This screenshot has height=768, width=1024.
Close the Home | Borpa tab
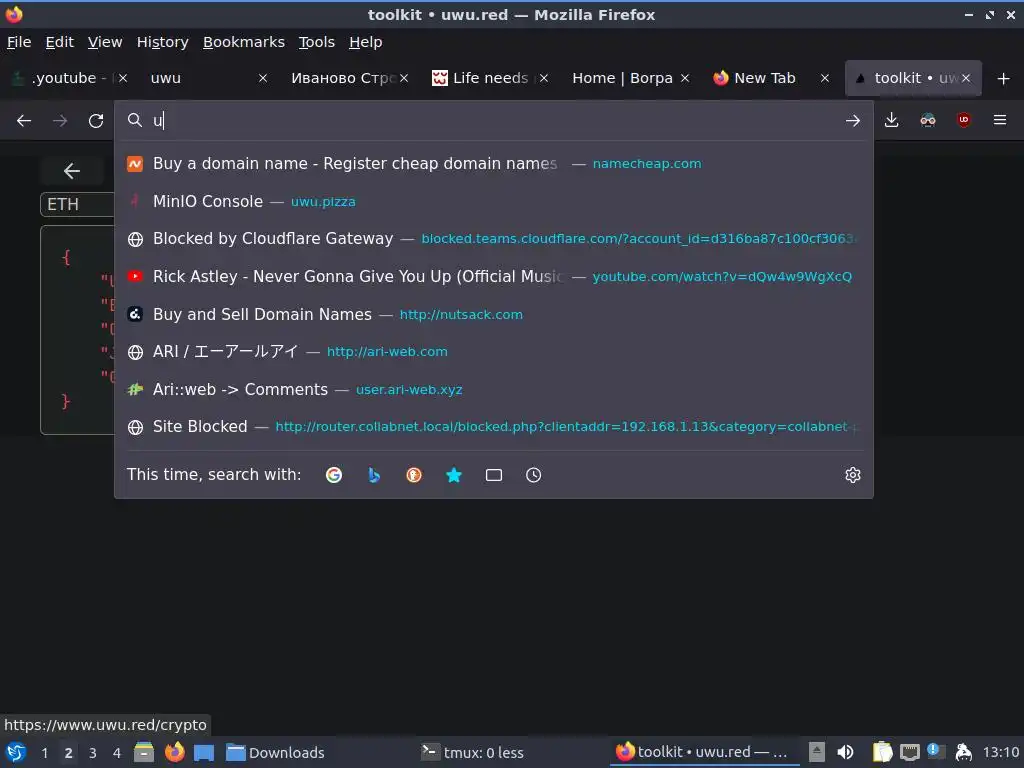tap(684, 78)
